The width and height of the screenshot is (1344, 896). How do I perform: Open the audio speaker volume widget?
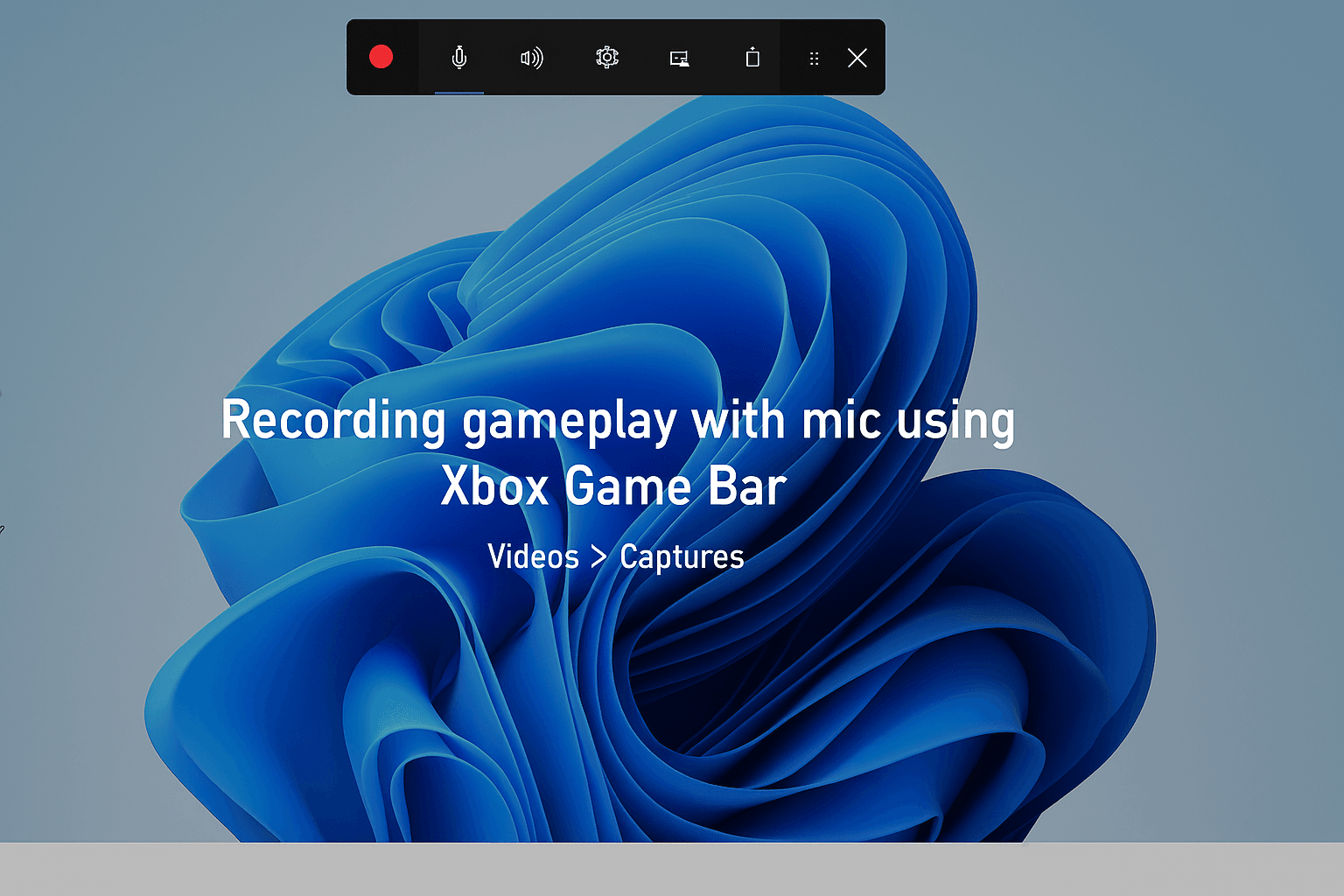(x=532, y=58)
